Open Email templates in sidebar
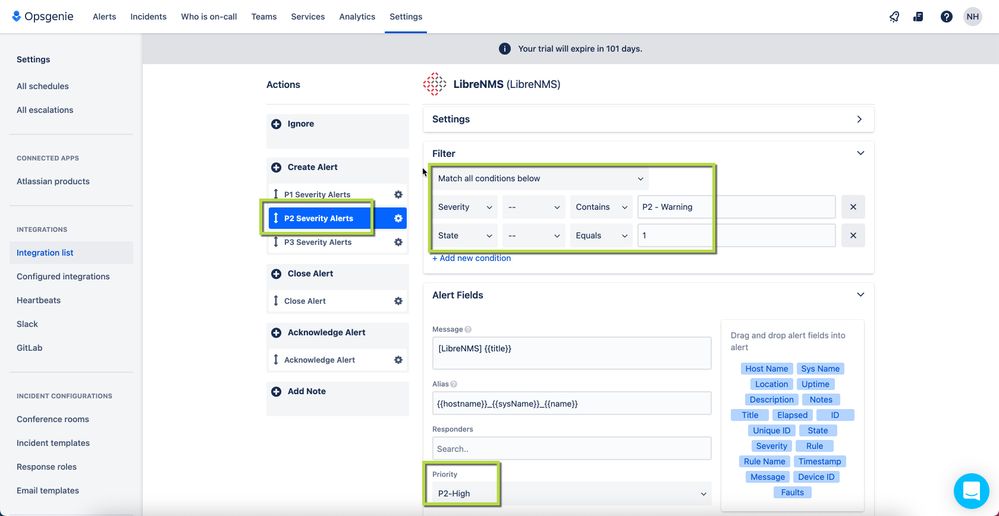 48,491
